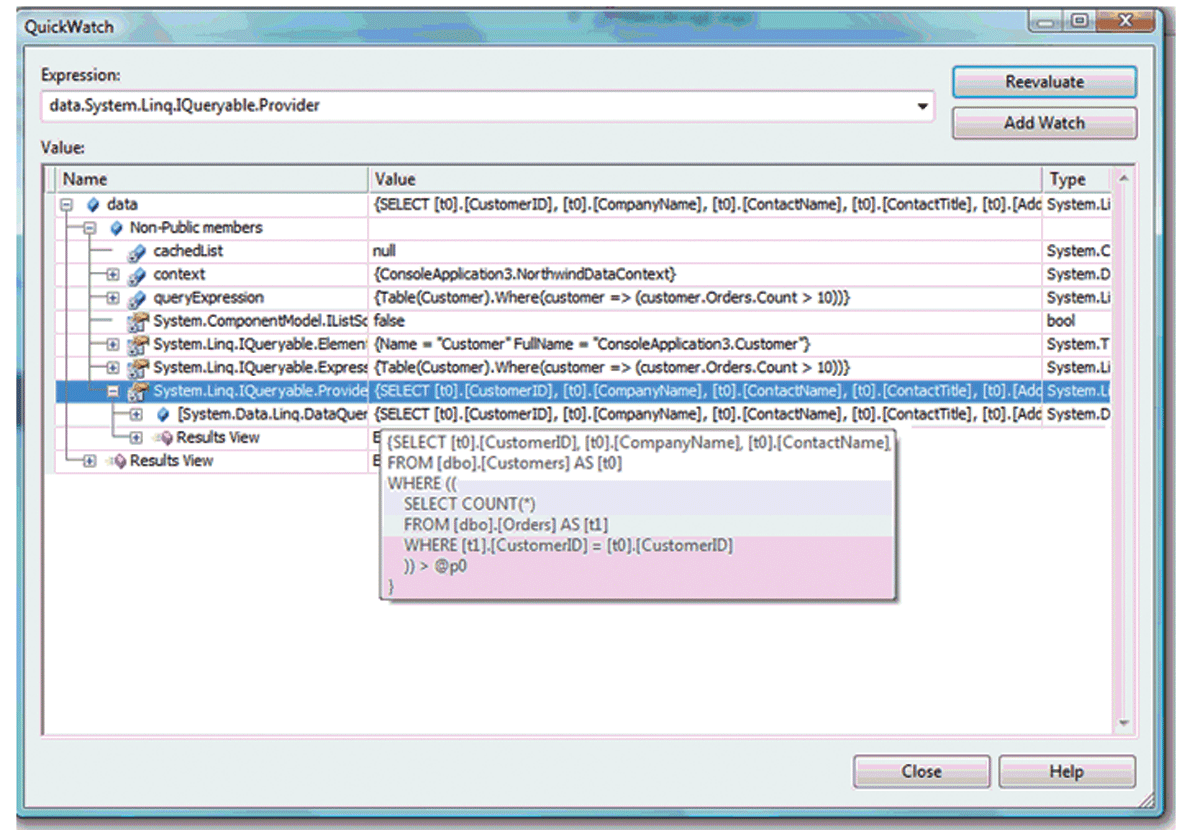Open the Expression dropdown arrow
The width and height of the screenshot is (1197, 830).
[921, 105]
